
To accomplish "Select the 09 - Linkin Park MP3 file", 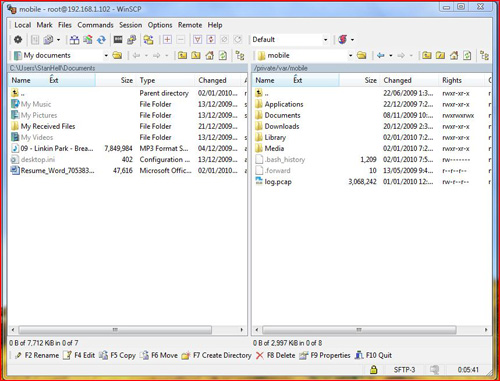I will [57, 148].
